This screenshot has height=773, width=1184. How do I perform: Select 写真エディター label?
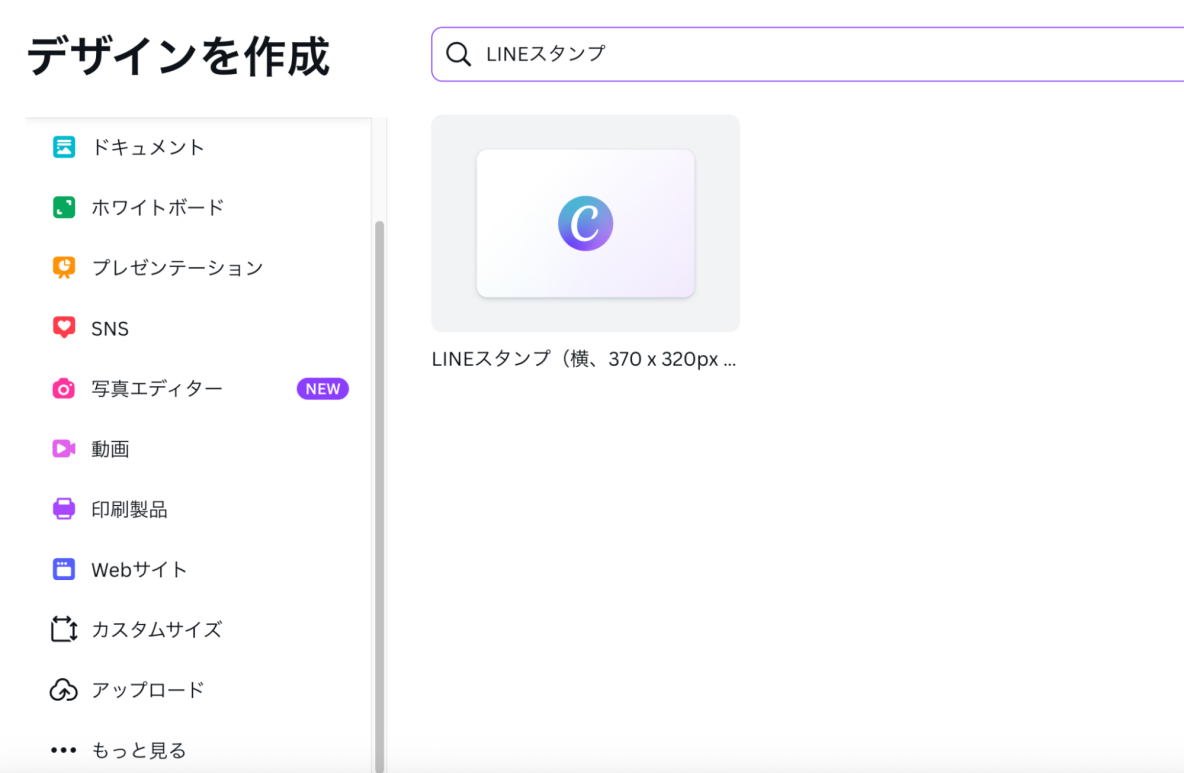pyautogui.click(x=157, y=389)
